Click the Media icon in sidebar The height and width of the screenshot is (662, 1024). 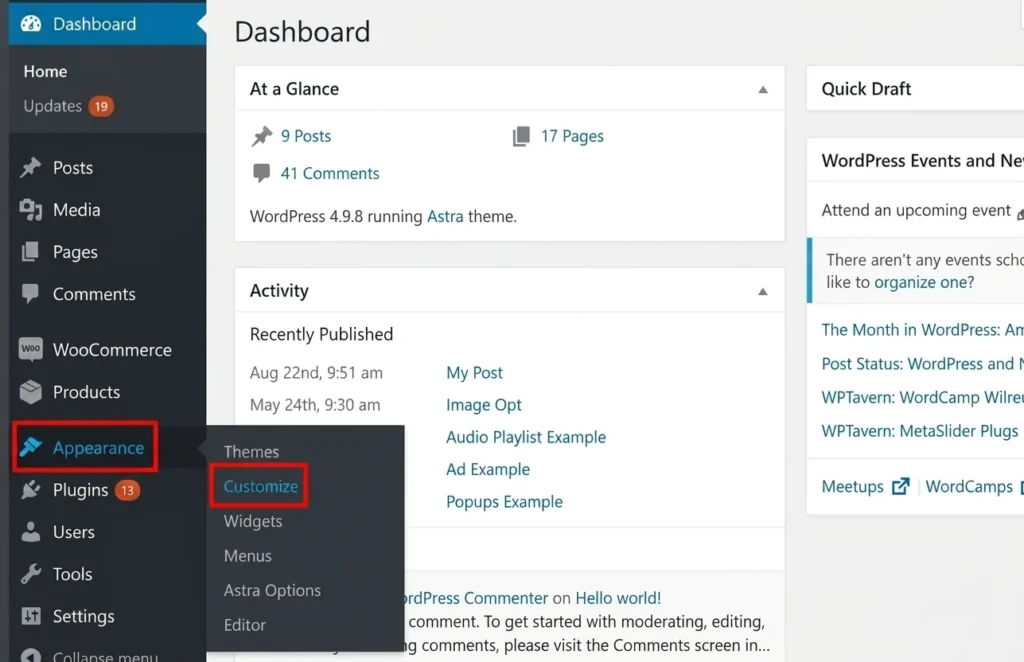pyautogui.click(x=31, y=210)
